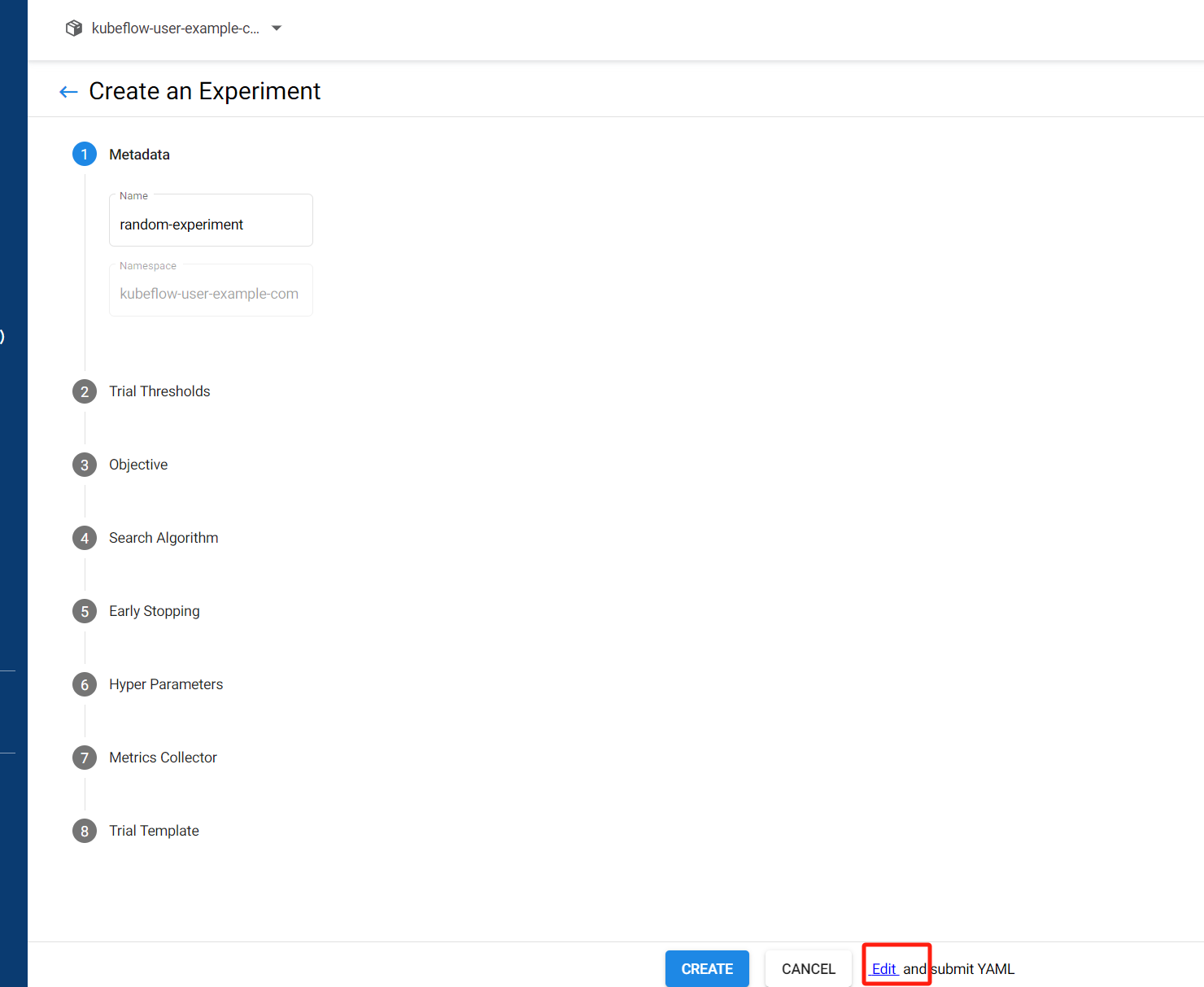Viewport: 1204px width, 987px height.
Task: Expand the Objective step
Action: tap(138, 465)
